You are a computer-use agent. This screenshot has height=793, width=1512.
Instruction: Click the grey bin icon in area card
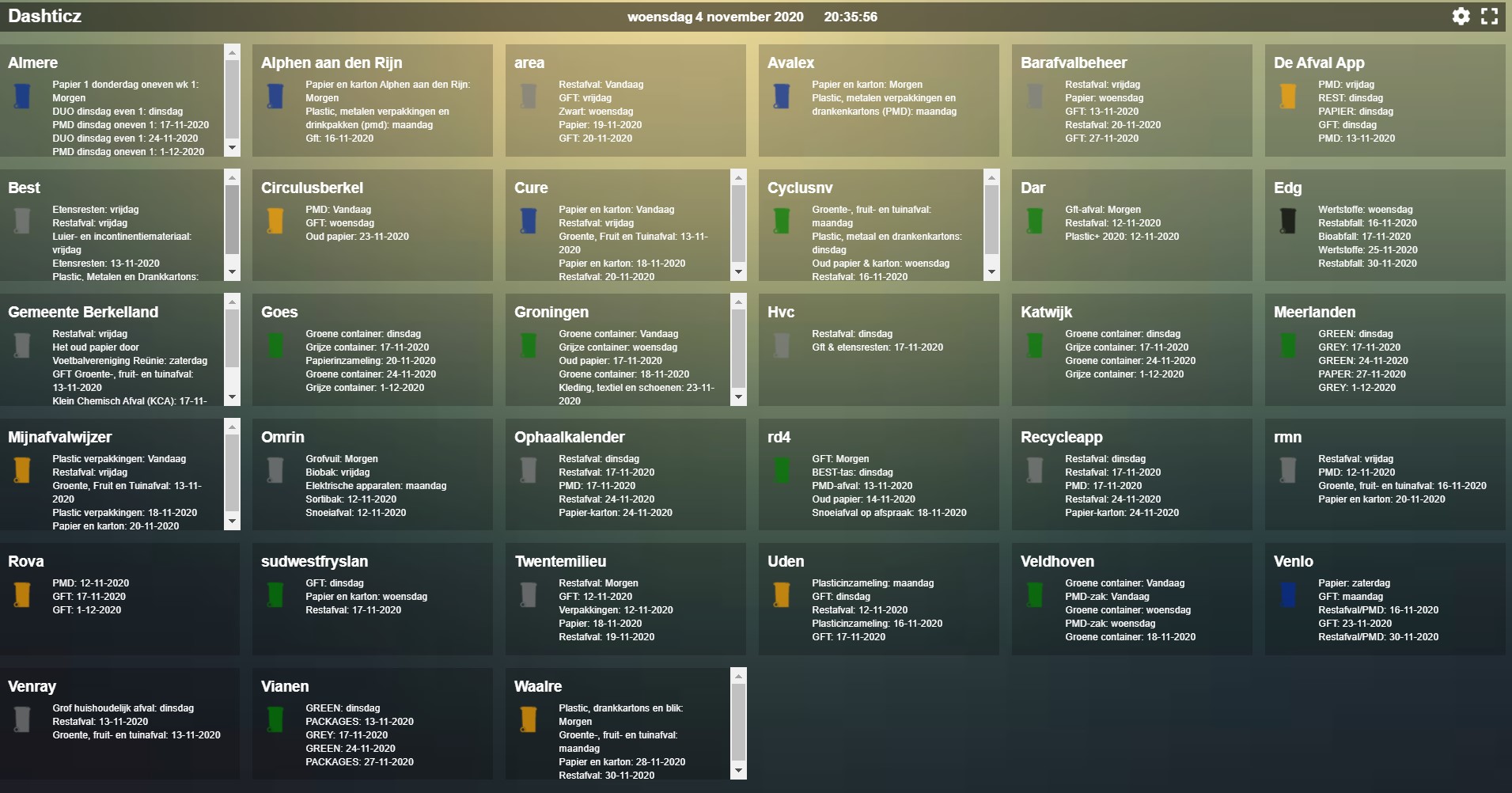click(529, 96)
